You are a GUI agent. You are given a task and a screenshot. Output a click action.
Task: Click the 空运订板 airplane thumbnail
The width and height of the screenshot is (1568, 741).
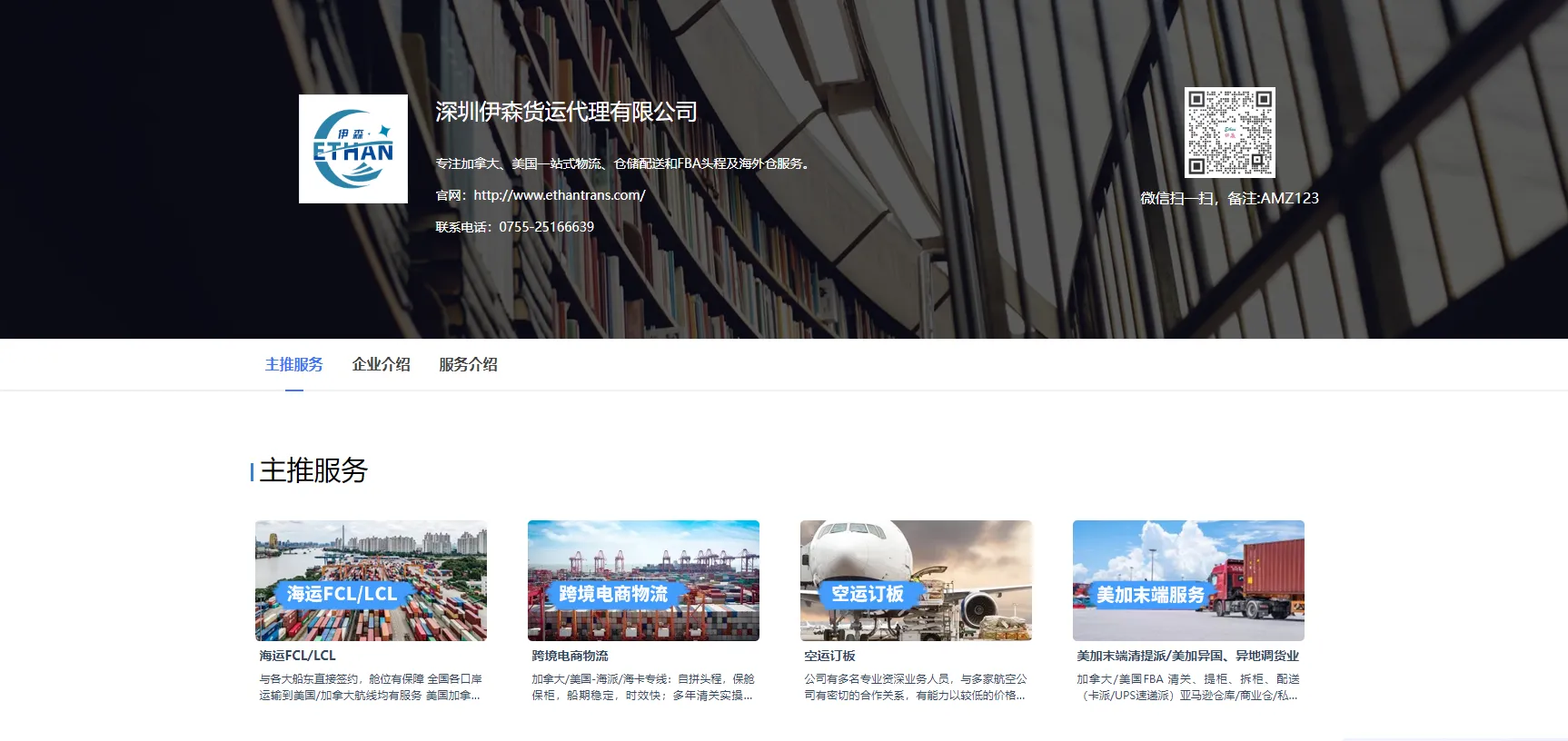(916, 580)
